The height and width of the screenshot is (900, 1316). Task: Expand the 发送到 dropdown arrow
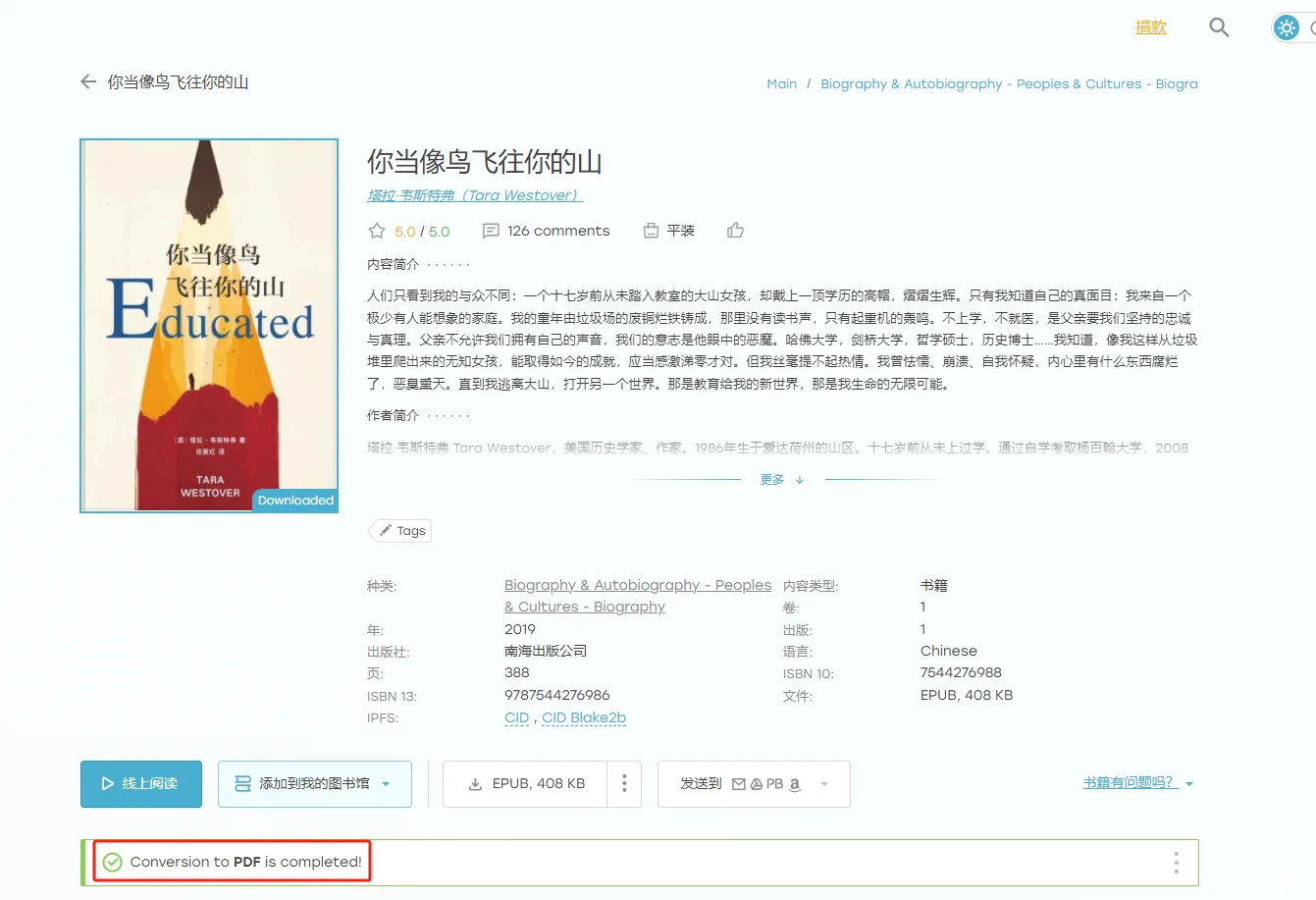click(x=824, y=784)
